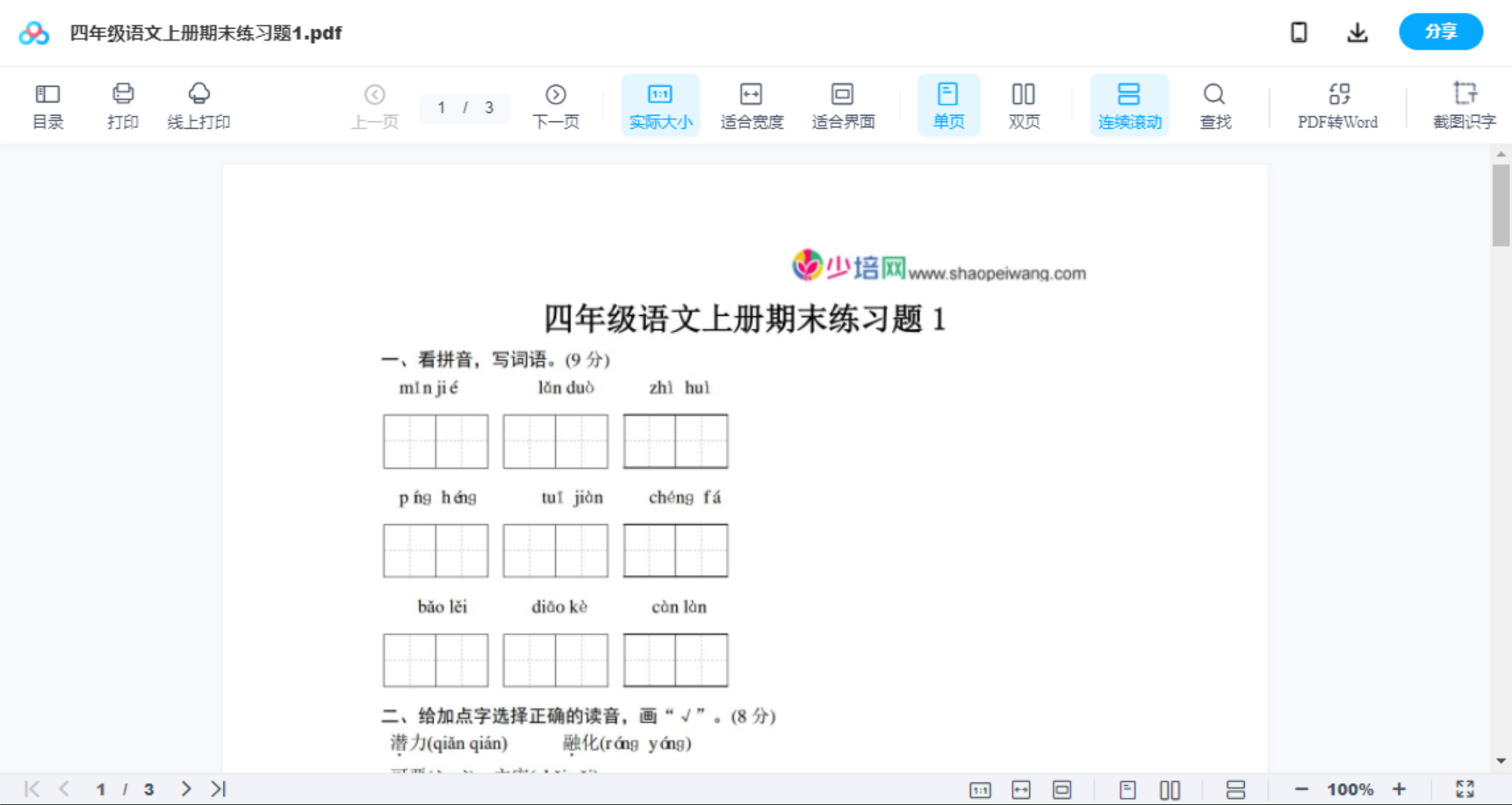
Task: Click the plus to increase zoom level
Action: pyautogui.click(x=1399, y=787)
